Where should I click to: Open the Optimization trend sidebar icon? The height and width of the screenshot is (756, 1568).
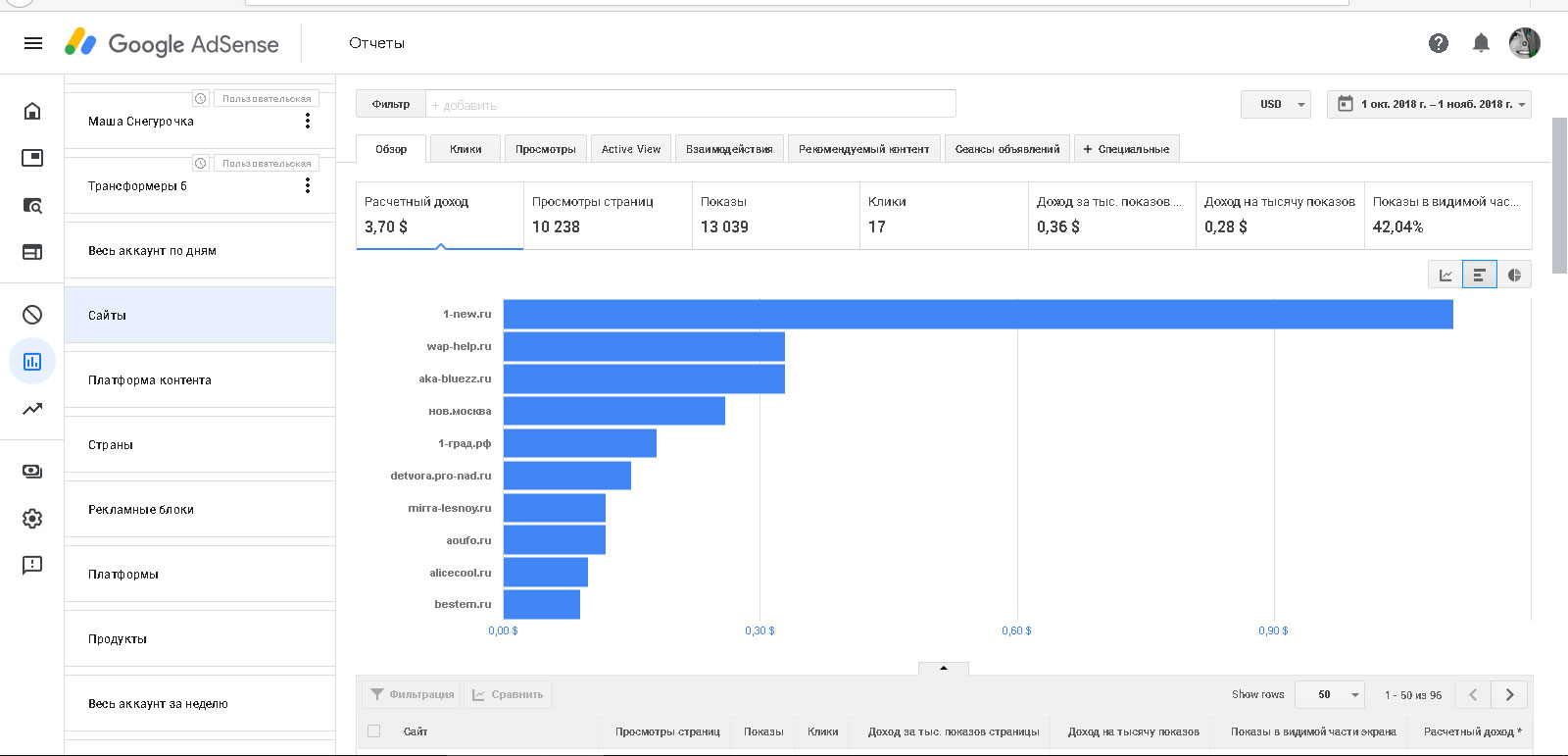pyautogui.click(x=32, y=409)
